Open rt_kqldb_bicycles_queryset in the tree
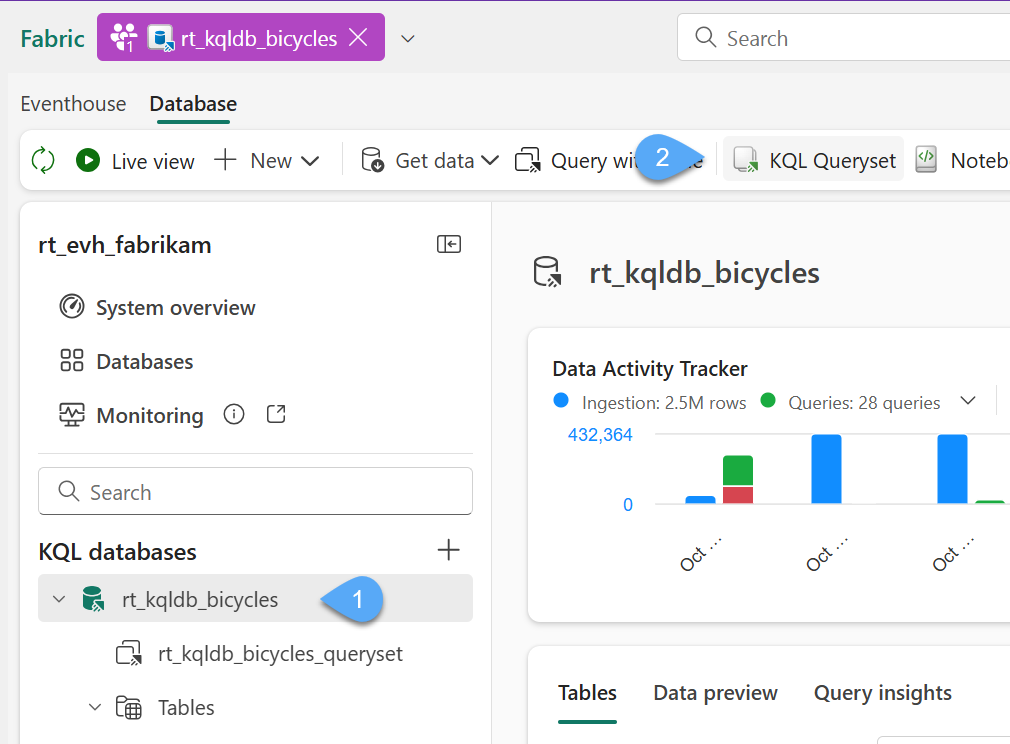This screenshot has height=744, width=1010. 280,654
